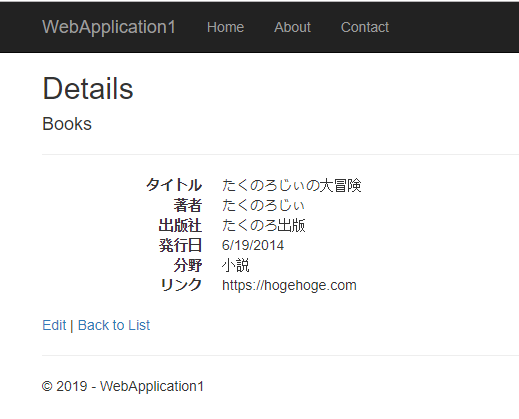The width and height of the screenshot is (519, 419).
Task: Click the publisher value たくのろ出版
Action: pyautogui.click(x=264, y=225)
